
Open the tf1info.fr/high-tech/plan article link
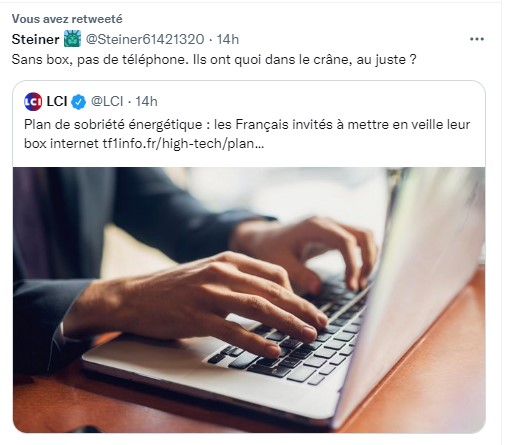pos(183,144)
